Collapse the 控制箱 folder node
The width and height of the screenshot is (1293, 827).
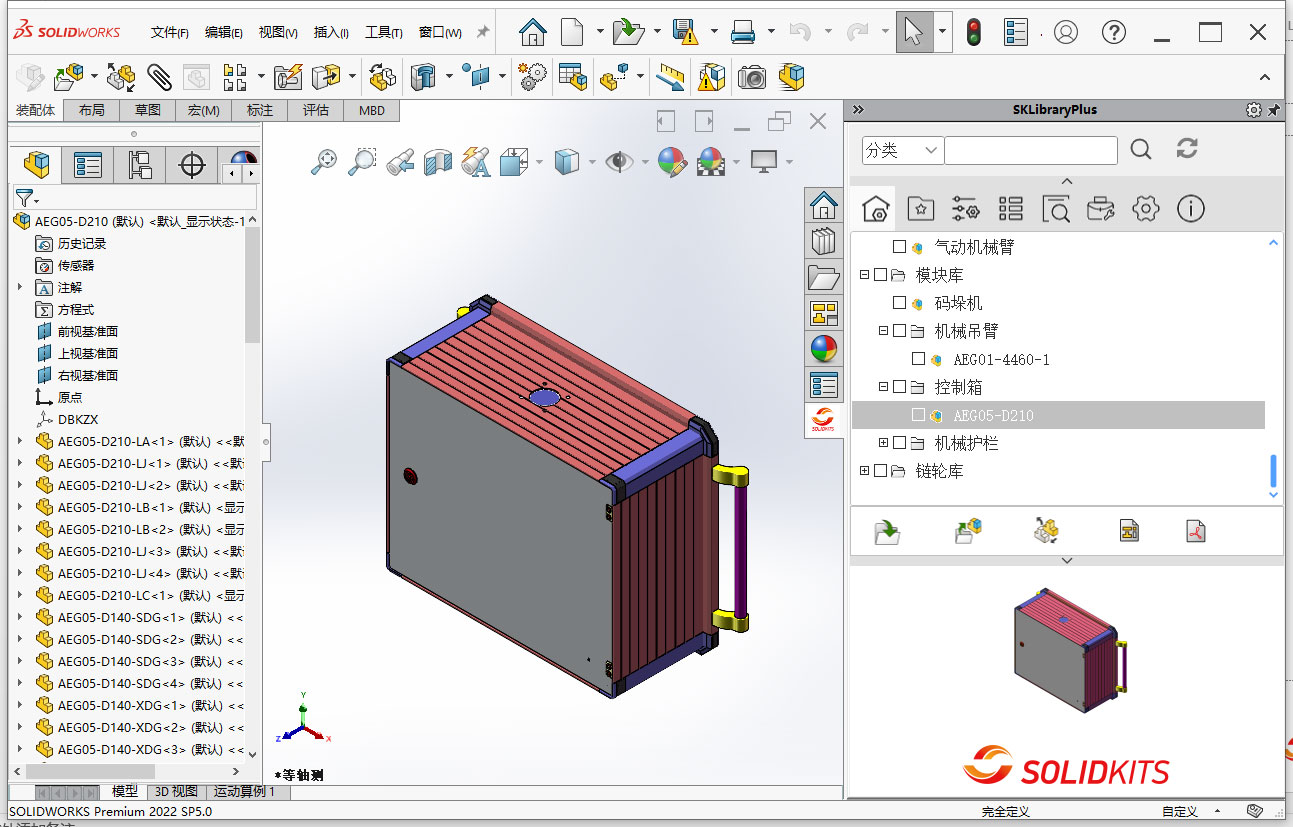(883, 387)
